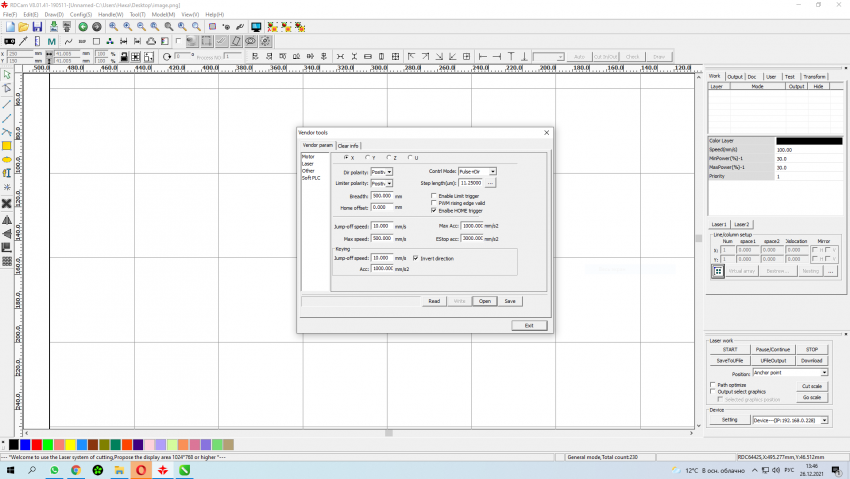Click the Undo green arrow icon

click(82, 26)
